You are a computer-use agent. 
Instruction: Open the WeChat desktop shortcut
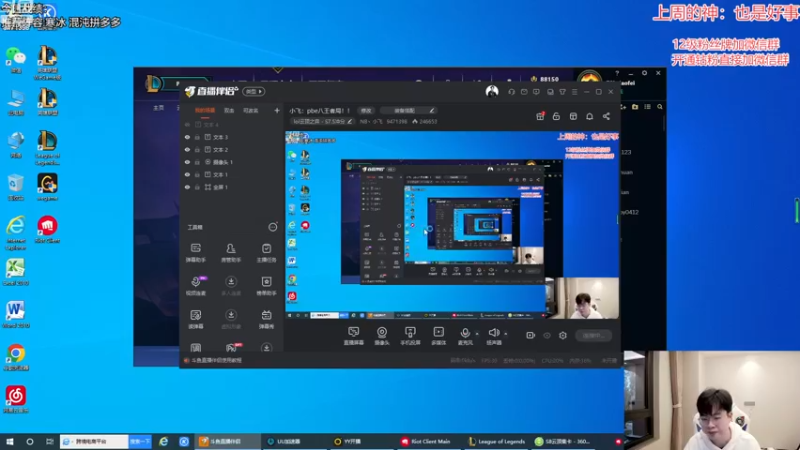(16, 60)
